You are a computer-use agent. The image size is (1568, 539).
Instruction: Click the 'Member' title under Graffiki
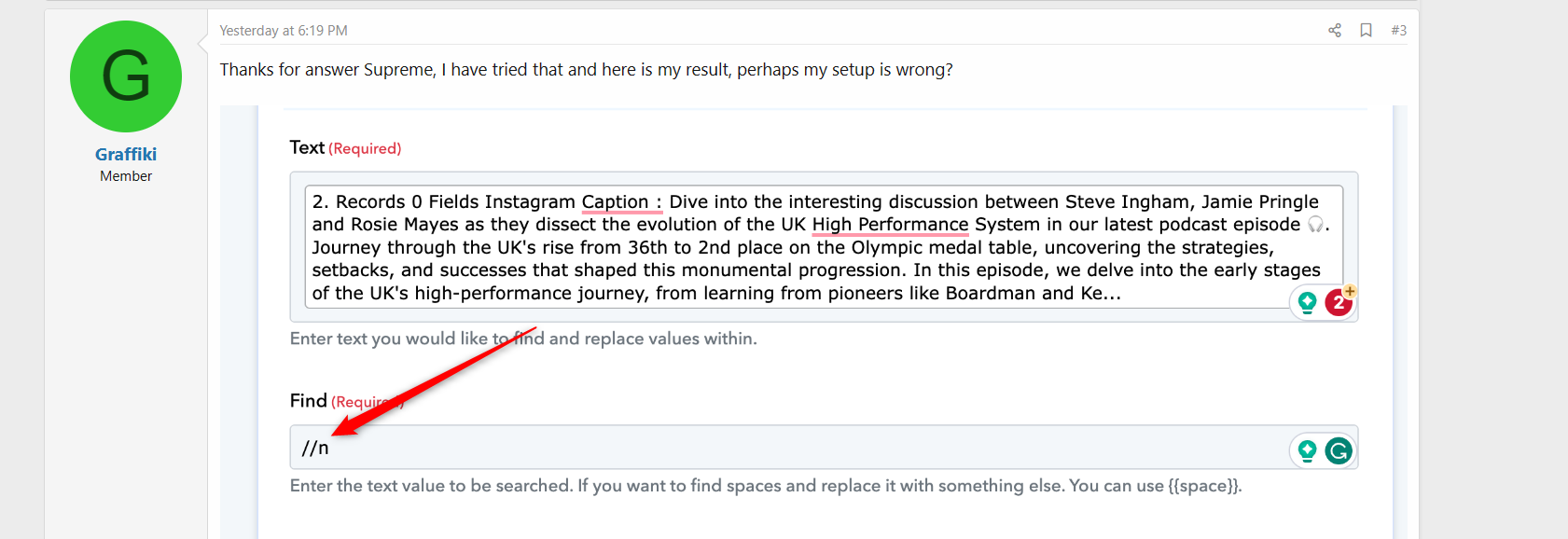[x=126, y=176]
